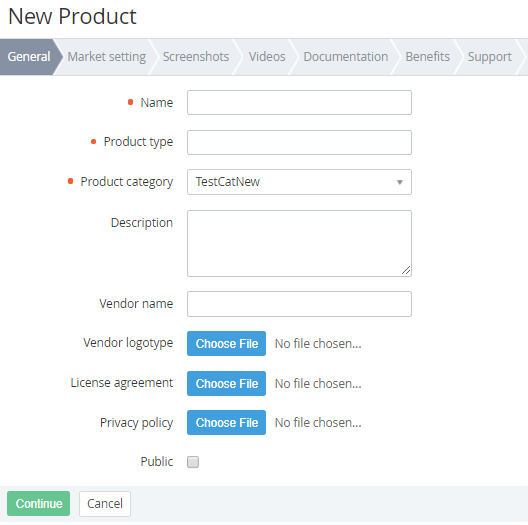
Task: Choose a file for Privacy policy
Action: (226, 423)
